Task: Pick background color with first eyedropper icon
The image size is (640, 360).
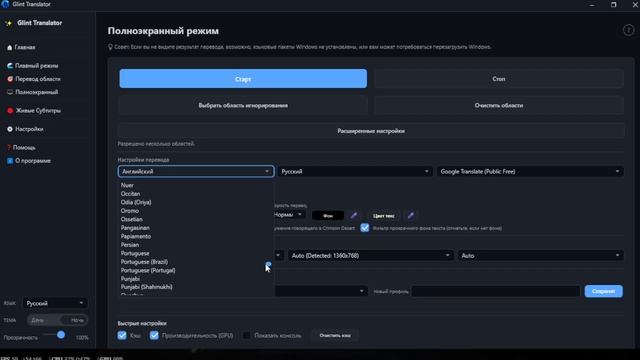Action: 354,215
